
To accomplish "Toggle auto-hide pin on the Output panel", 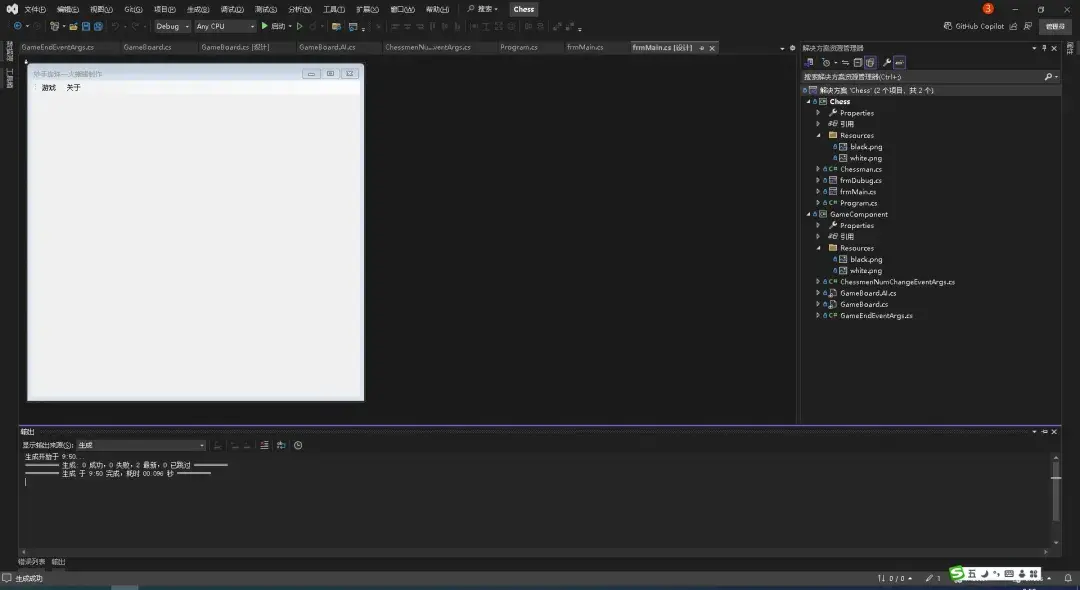I will coord(1043,431).
